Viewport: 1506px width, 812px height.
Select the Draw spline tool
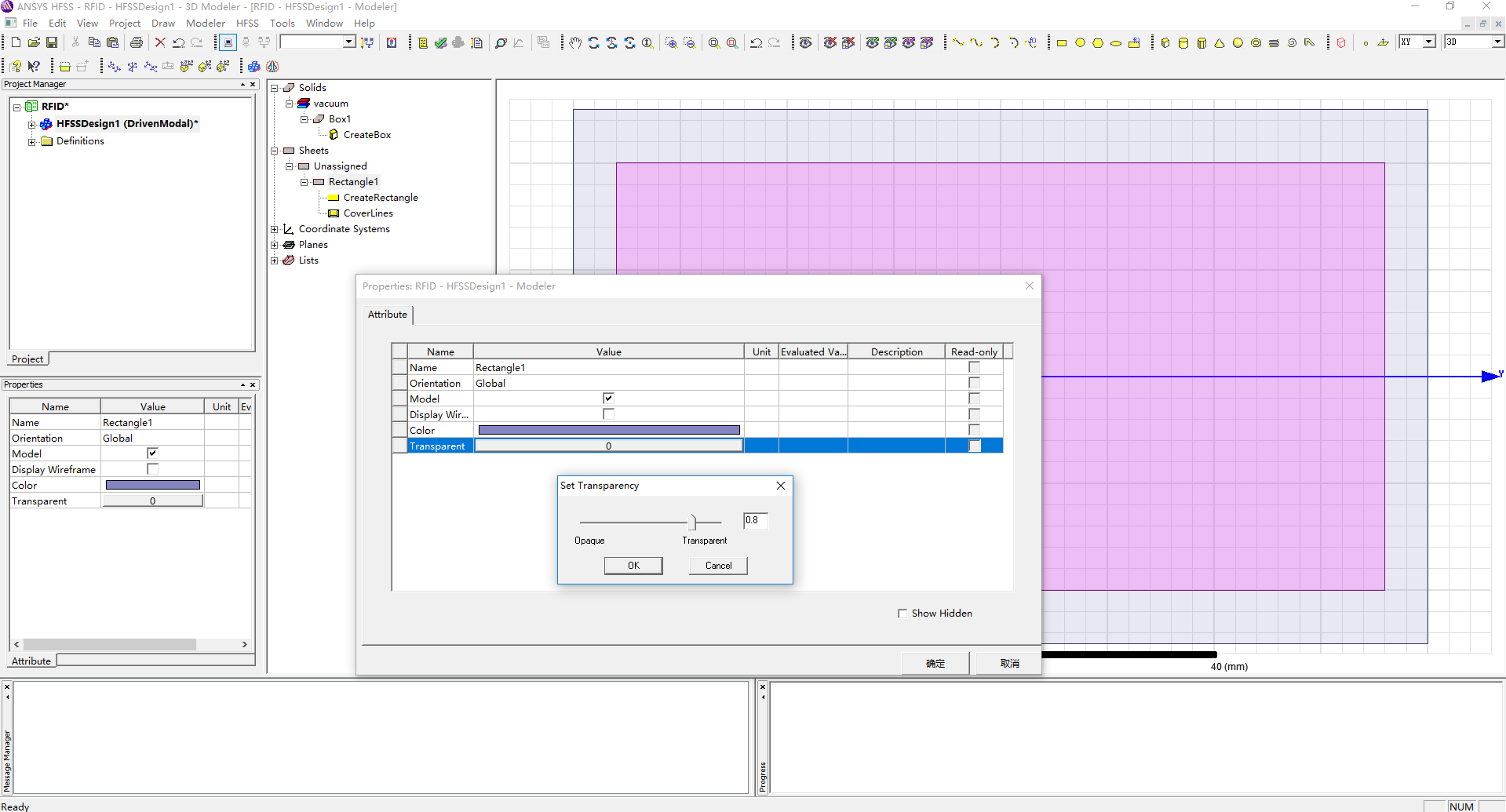pos(976,42)
